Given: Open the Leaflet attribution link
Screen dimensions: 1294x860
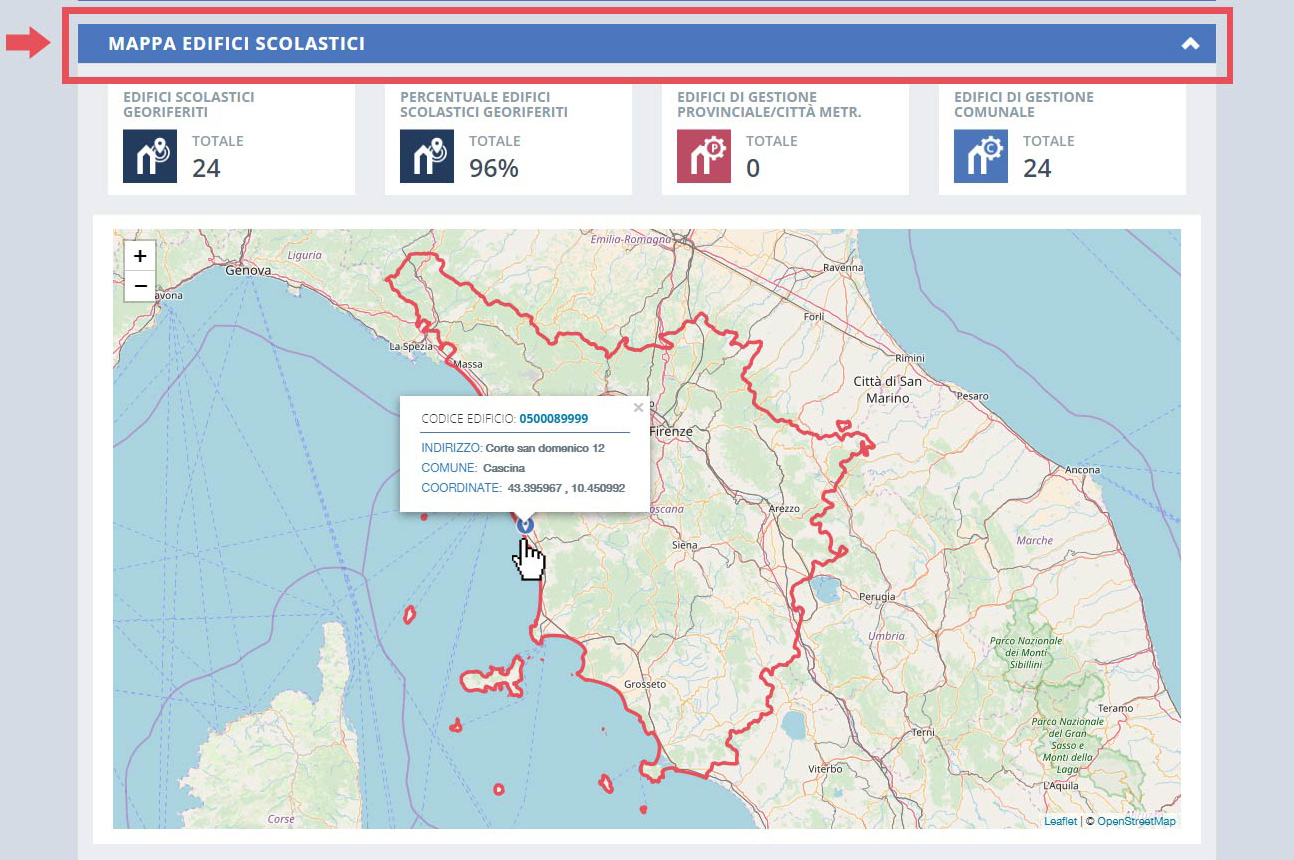Looking at the screenshot, I should 1062,821.
